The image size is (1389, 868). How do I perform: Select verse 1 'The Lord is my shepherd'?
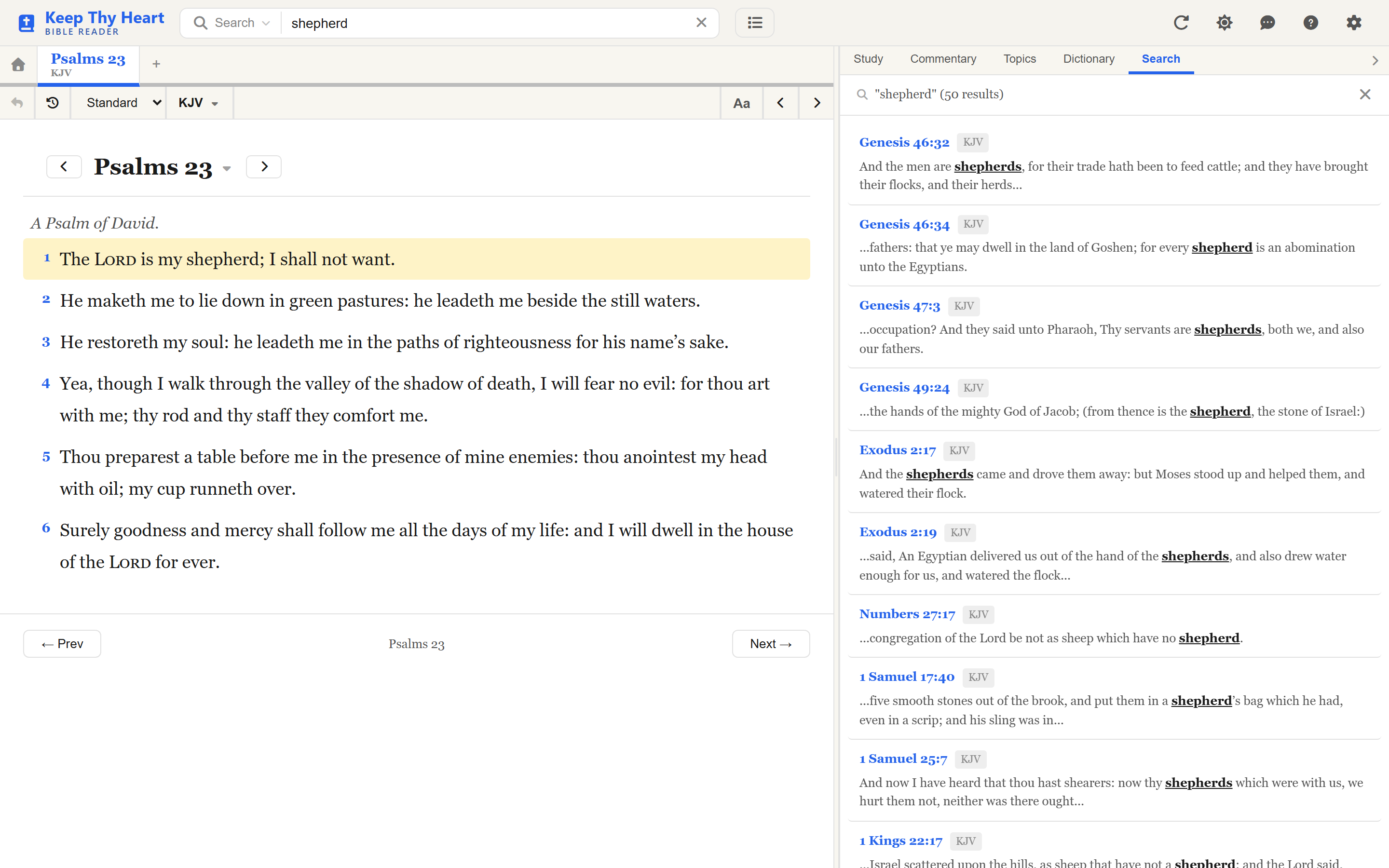416,259
